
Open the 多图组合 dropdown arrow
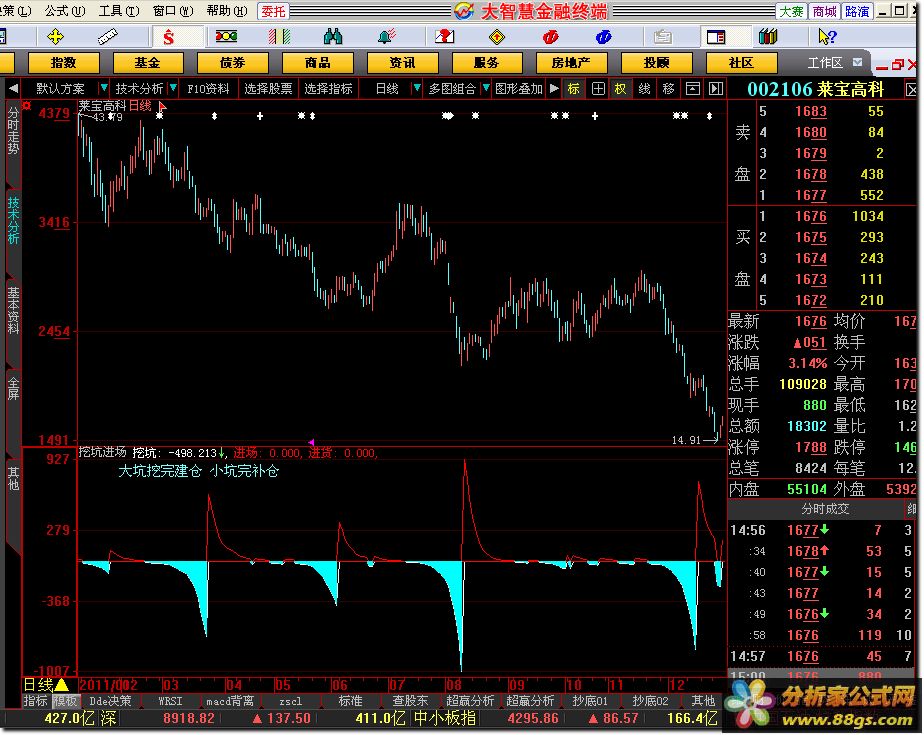[486, 88]
